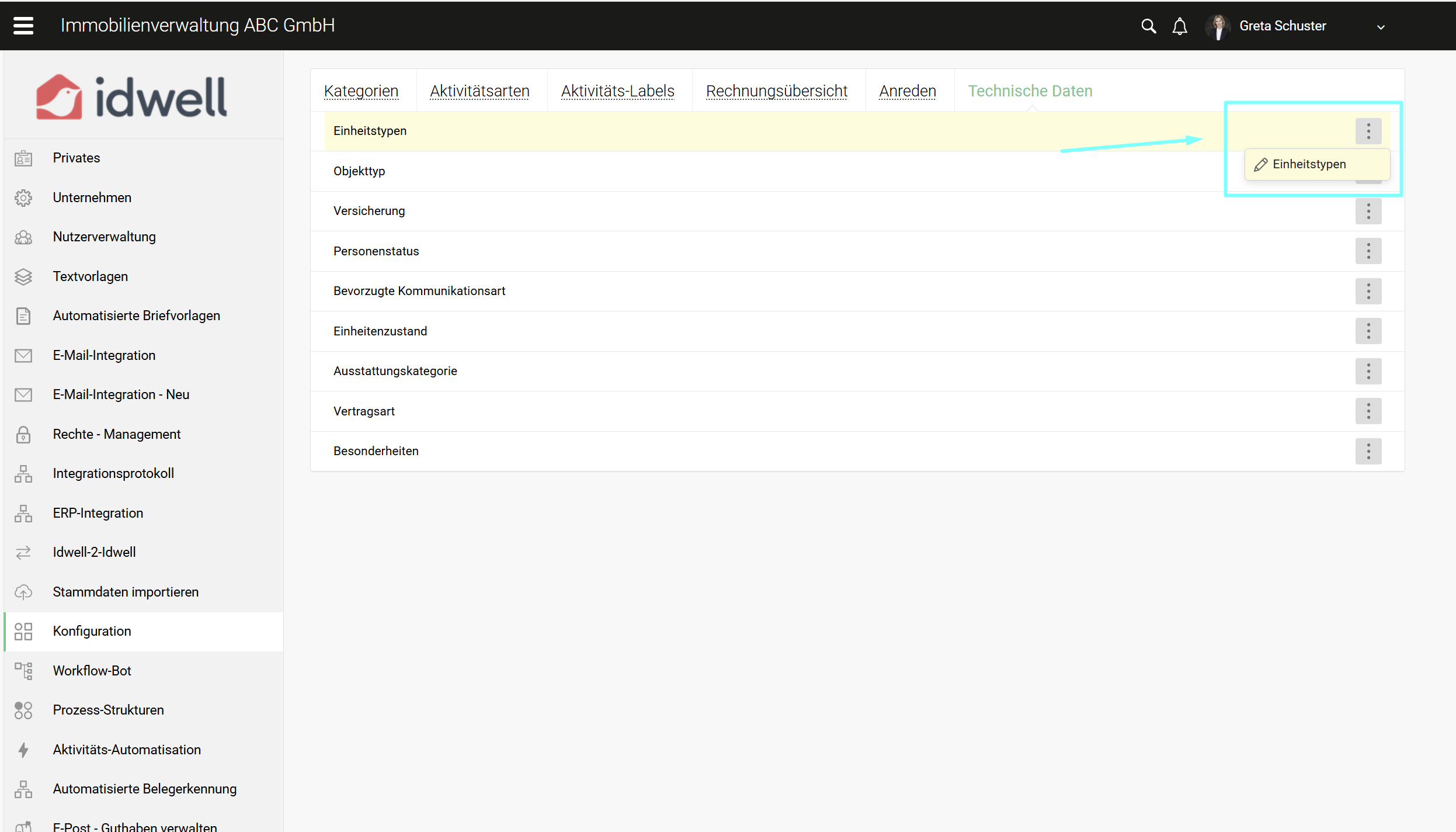The image size is (1456, 832).
Task: Open three-dot menu for Versicherung row
Action: pyautogui.click(x=1368, y=212)
